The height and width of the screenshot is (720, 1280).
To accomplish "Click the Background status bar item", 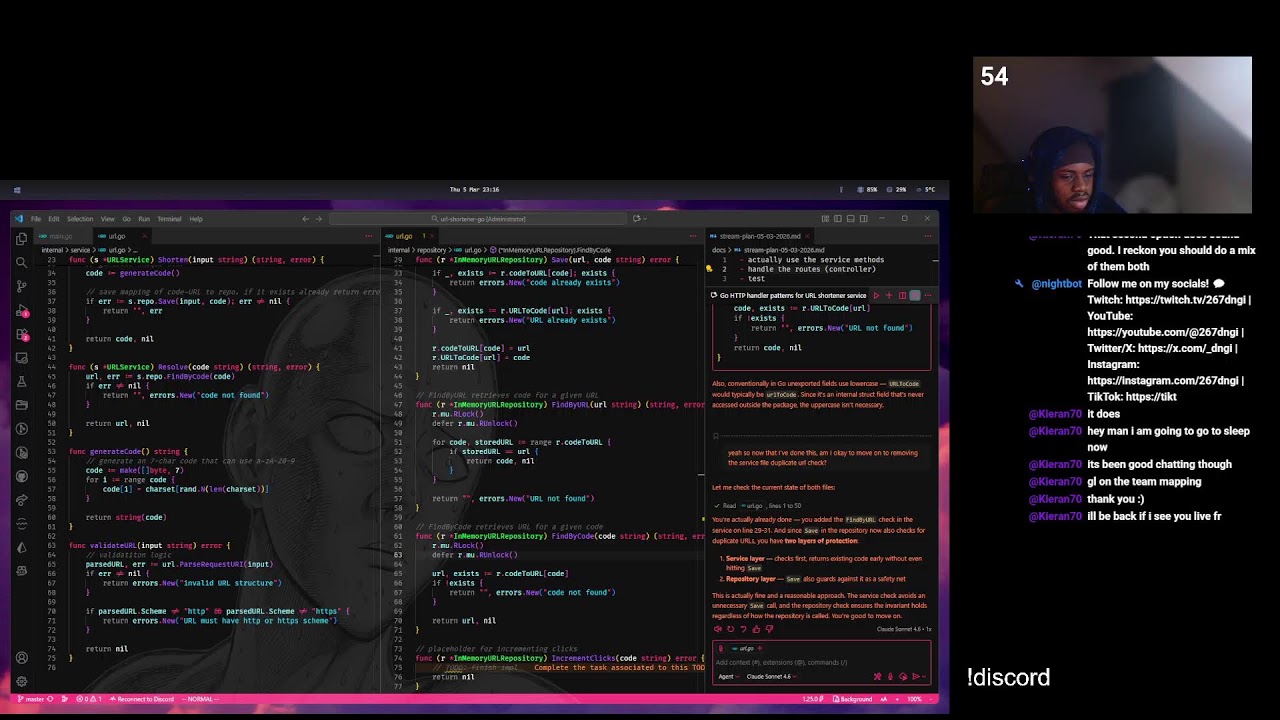I will pyautogui.click(x=853, y=699).
